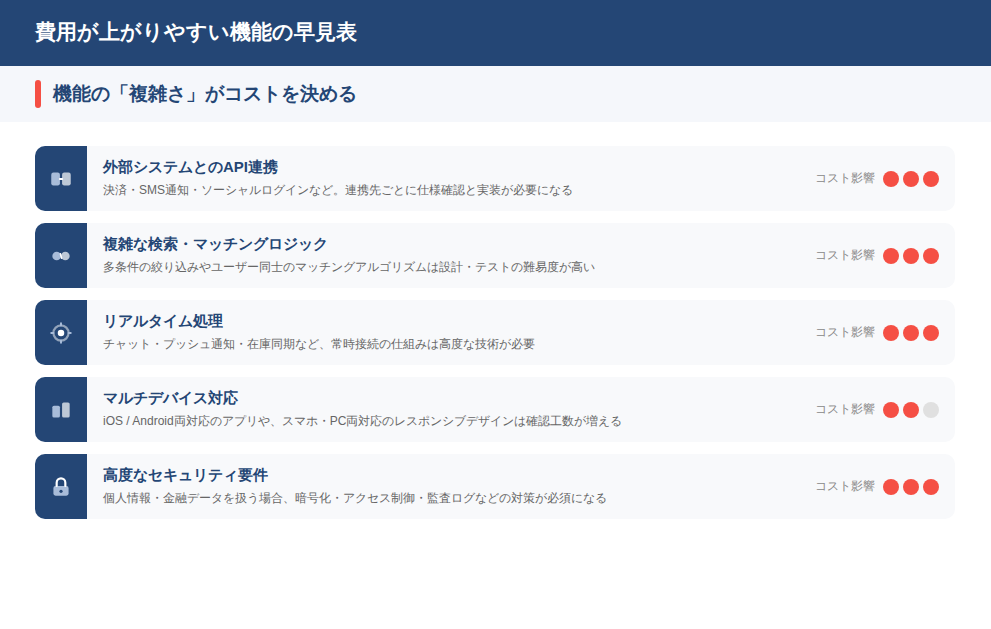The height and width of the screenshot is (629, 991).
Task: Click the search matching logic row icon
Action: click(x=61, y=256)
